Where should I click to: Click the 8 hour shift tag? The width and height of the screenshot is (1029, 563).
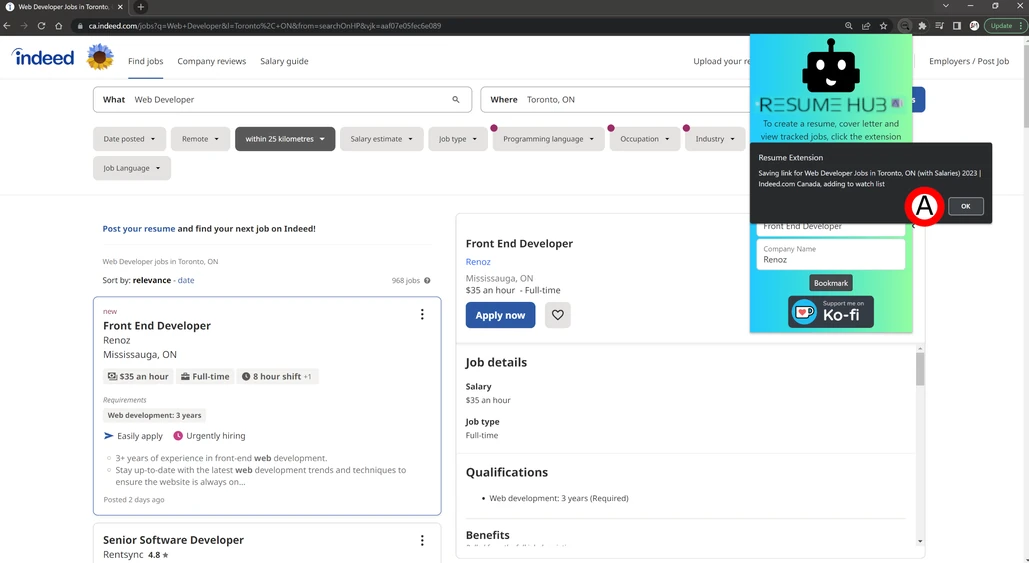pyautogui.click(x=278, y=377)
